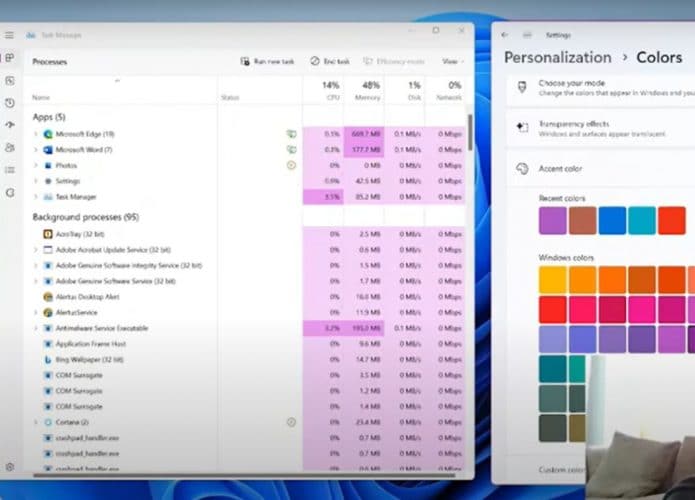Open Task Manager settings gear

point(10,467)
